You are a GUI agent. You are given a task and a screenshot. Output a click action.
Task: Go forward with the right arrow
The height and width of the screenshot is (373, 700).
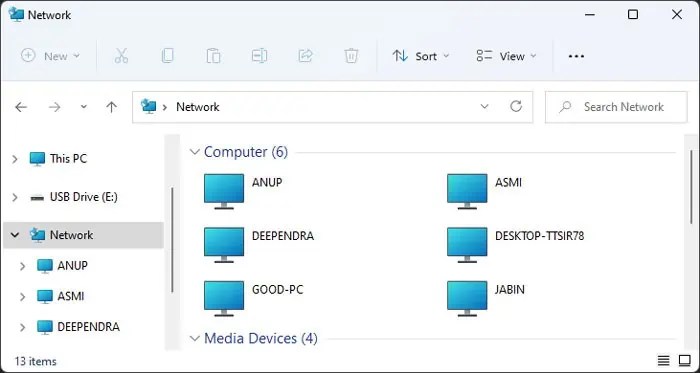[x=54, y=107]
